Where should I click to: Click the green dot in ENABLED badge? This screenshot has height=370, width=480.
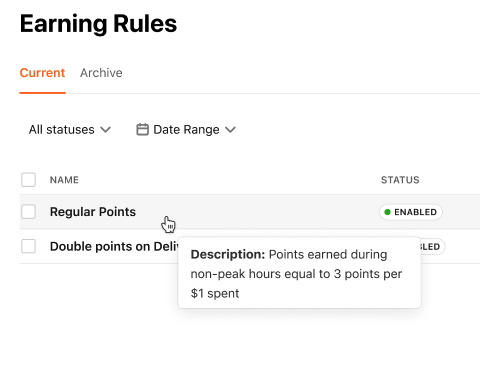(x=387, y=212)
